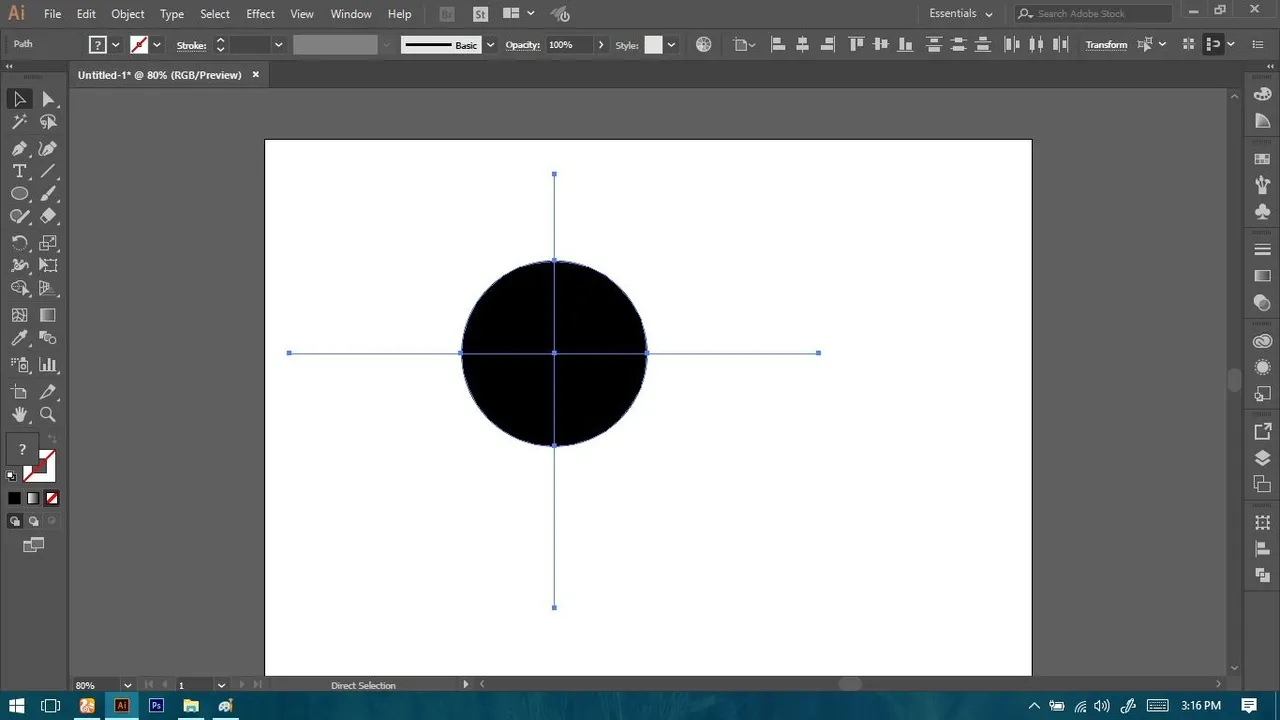Select the Selection tool arrow
This screenshot has width=1280, height=720.
(x=19, y=99)
